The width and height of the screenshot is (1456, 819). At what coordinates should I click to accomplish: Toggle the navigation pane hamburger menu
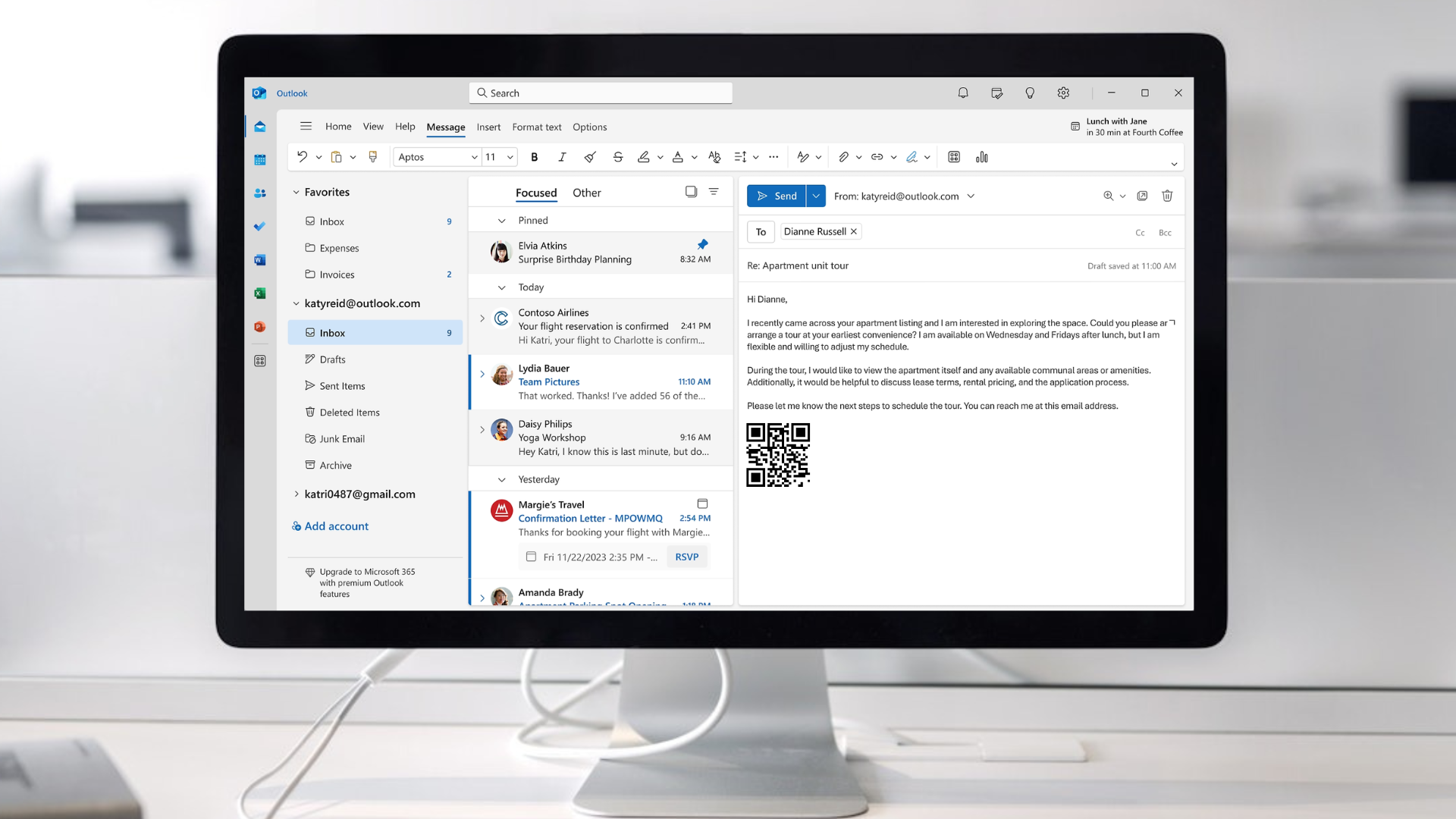pos(306,127)
